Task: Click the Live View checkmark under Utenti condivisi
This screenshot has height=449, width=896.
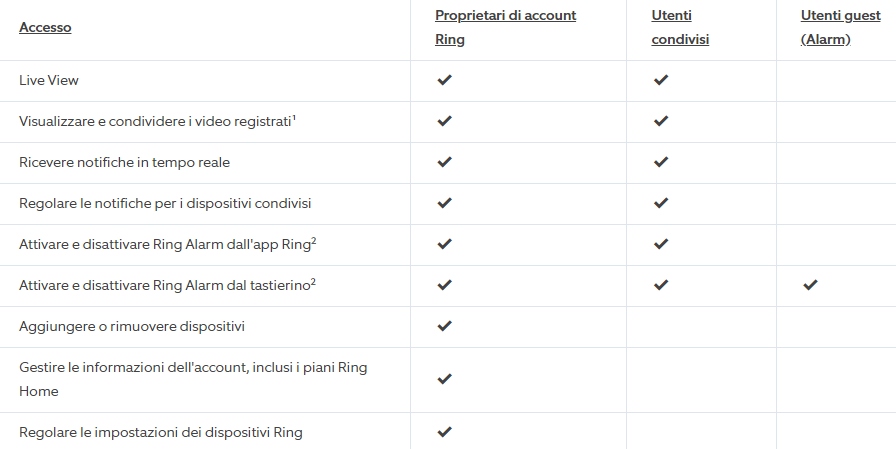Action: click(661, 80)
